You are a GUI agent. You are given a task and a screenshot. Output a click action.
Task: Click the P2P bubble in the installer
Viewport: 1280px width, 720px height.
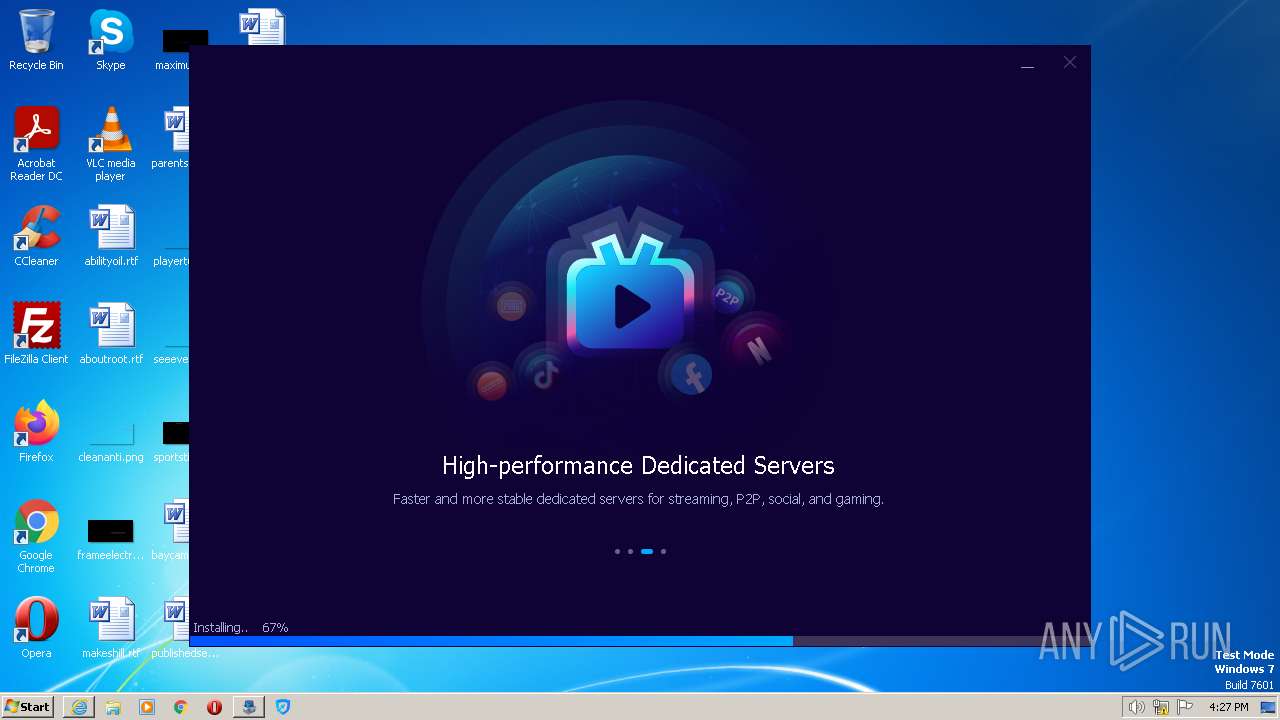coord(727,297)
